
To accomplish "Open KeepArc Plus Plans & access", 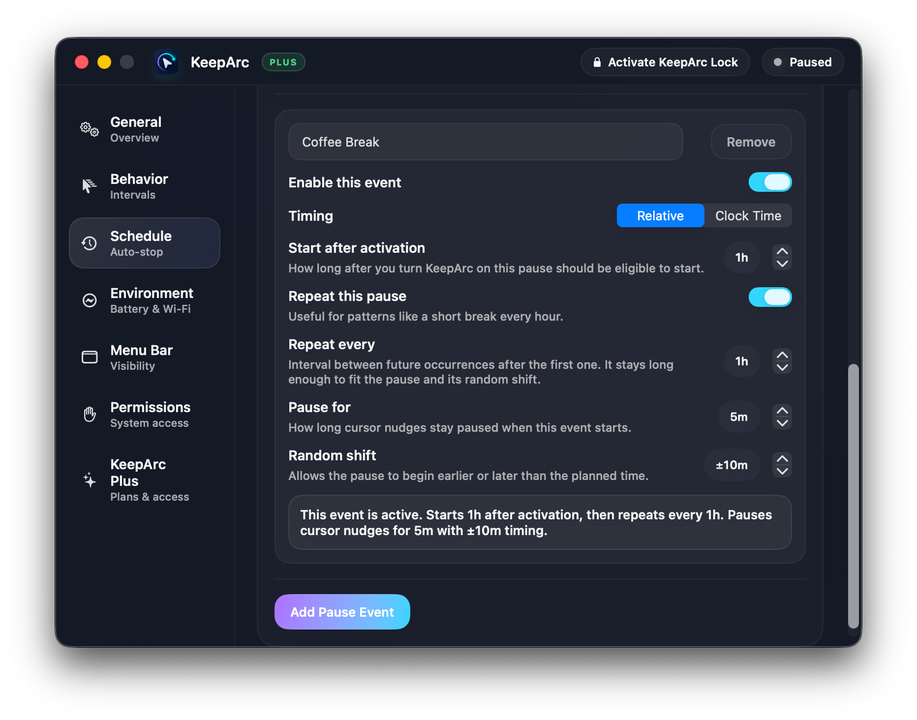I will (x=144, y=480).
